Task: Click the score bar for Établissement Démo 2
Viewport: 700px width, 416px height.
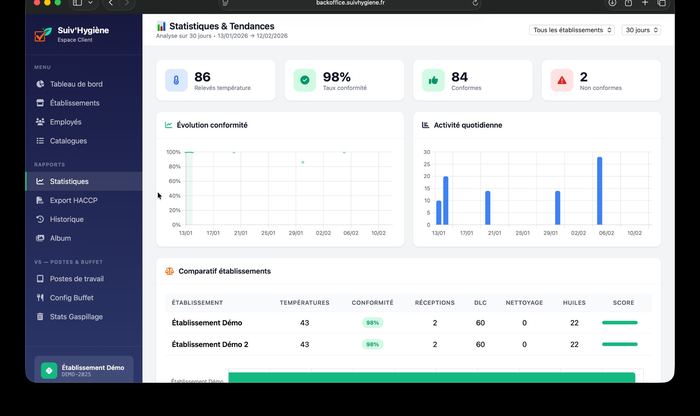Action: coord(620,344)
